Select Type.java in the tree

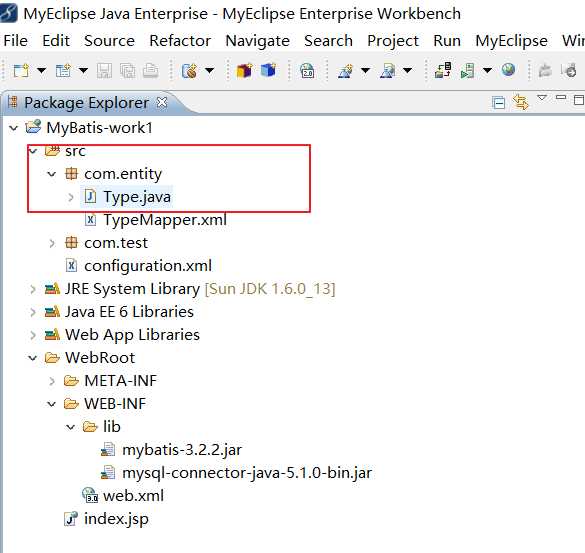pos(137,197)
